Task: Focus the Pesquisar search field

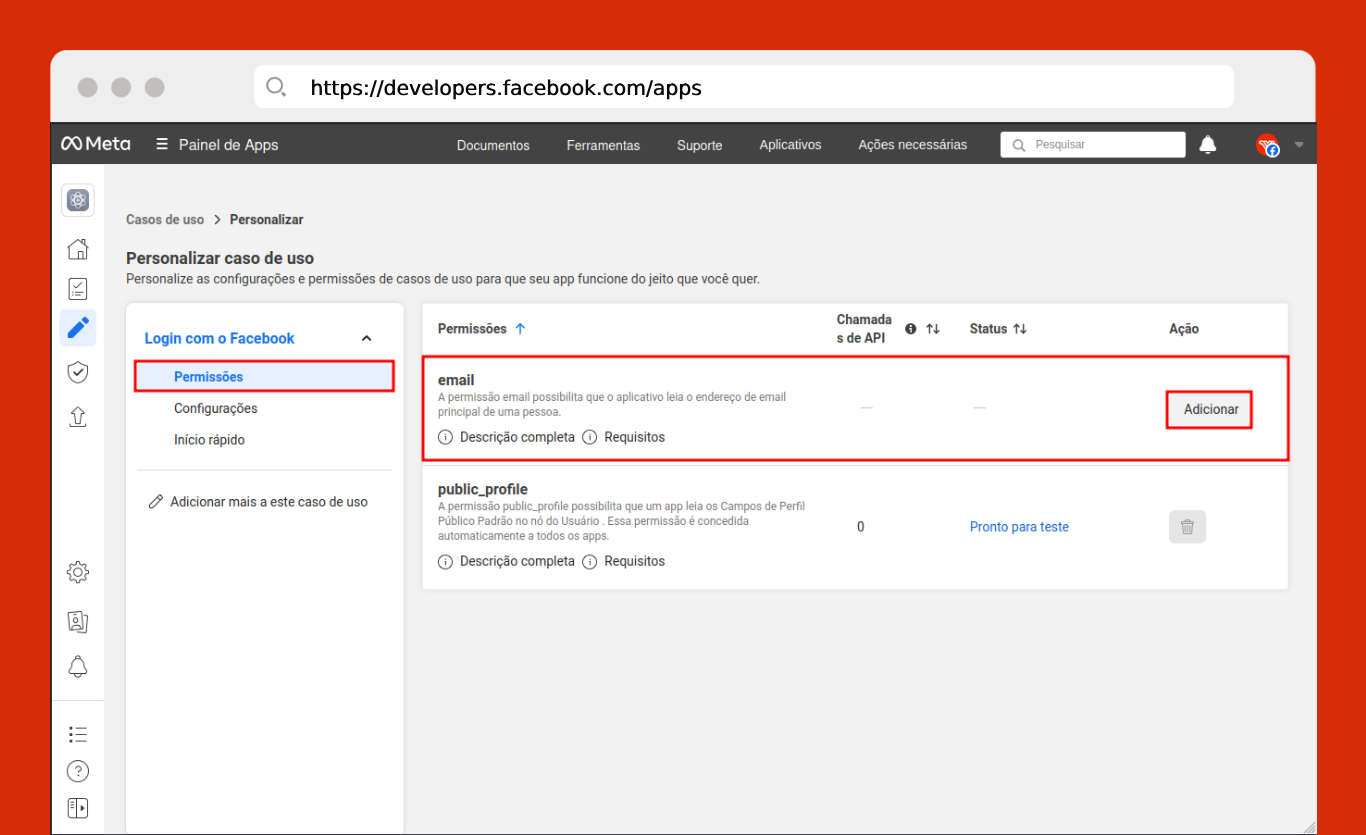Action: [1093, 145]
